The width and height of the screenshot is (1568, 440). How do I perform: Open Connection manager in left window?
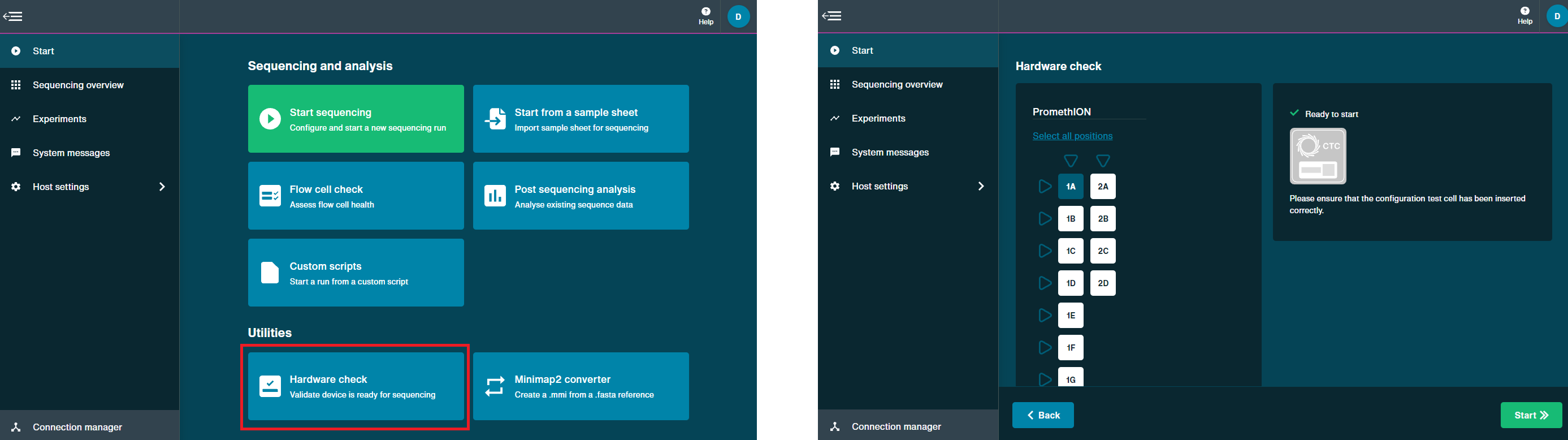tap(89, 426)
